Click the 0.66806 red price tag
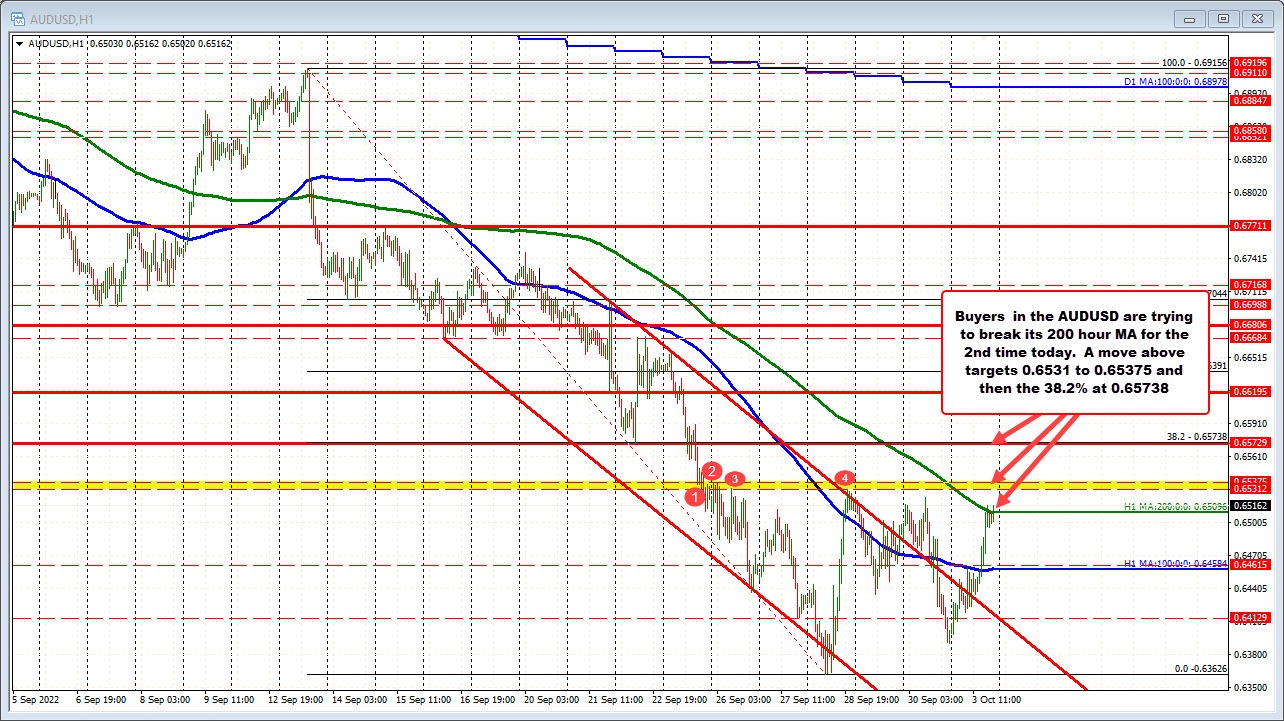Viewport: 1284px width, 721px height. [x=1252, y=325]
